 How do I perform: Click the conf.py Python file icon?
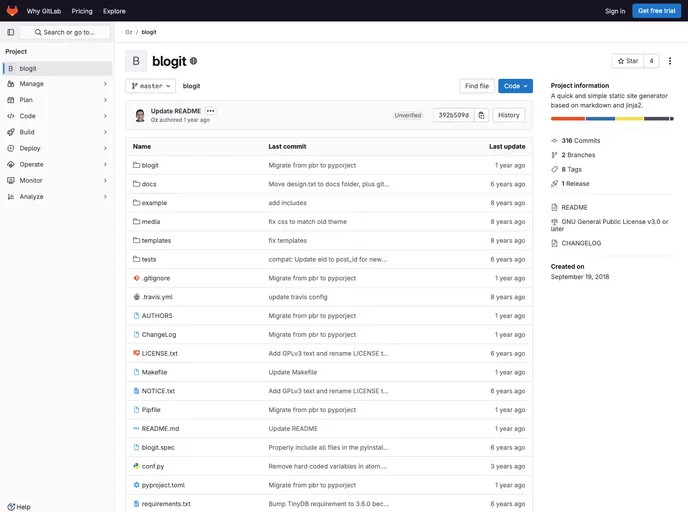coord(136,466)
